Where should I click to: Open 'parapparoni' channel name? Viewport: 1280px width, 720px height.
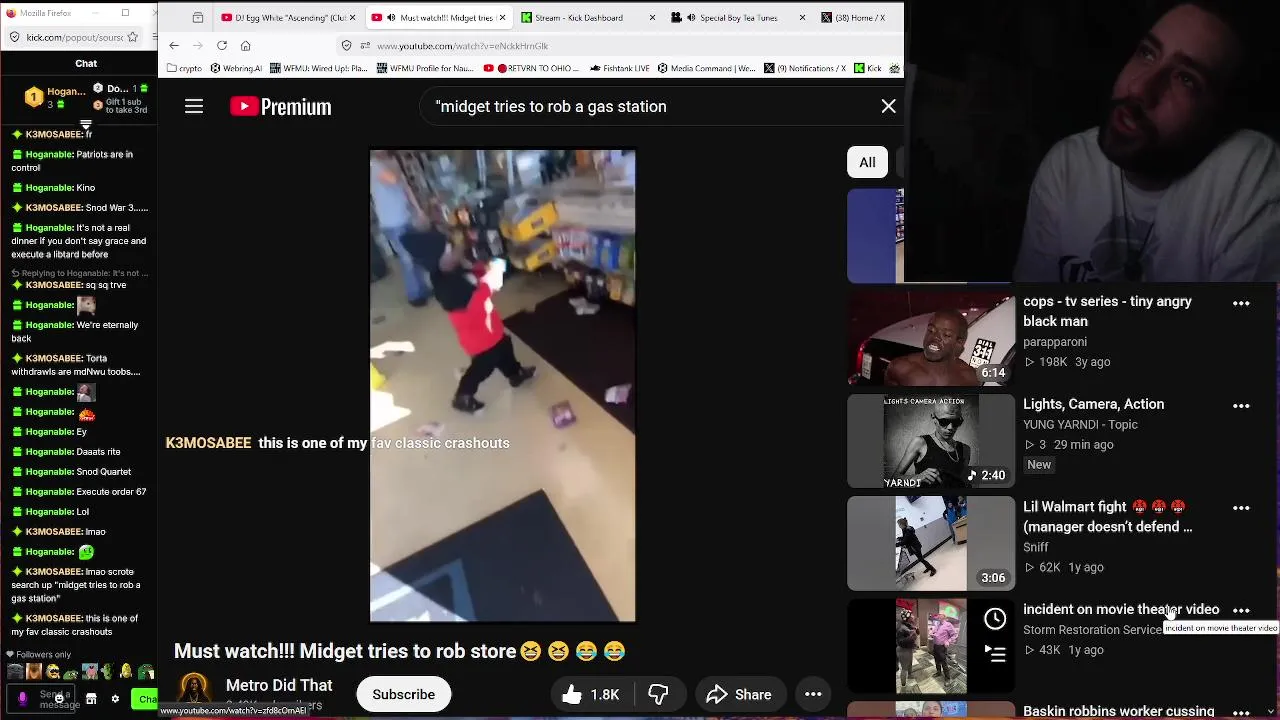[x=1055, y=342]
